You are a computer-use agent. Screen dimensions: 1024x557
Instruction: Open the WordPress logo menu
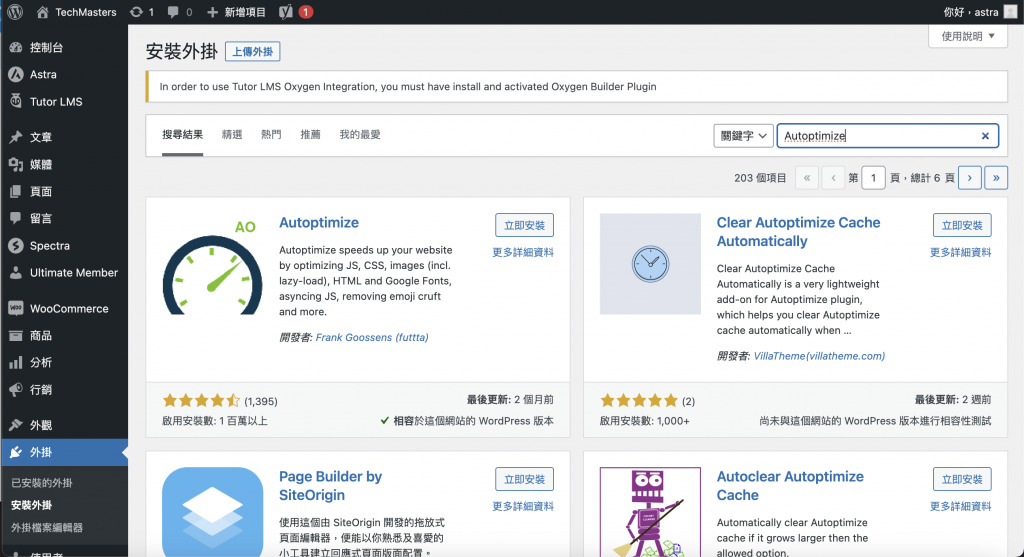click(15, 12)
